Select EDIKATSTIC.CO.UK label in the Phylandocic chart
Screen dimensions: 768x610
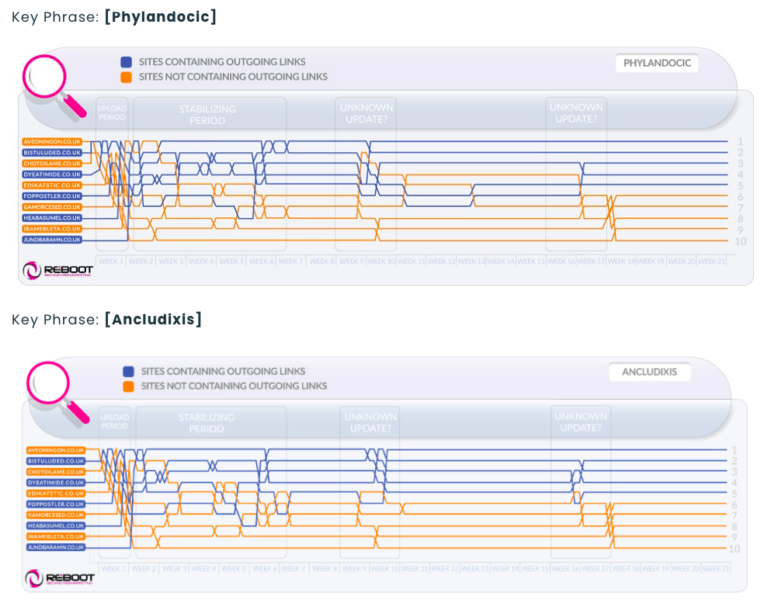52,185
